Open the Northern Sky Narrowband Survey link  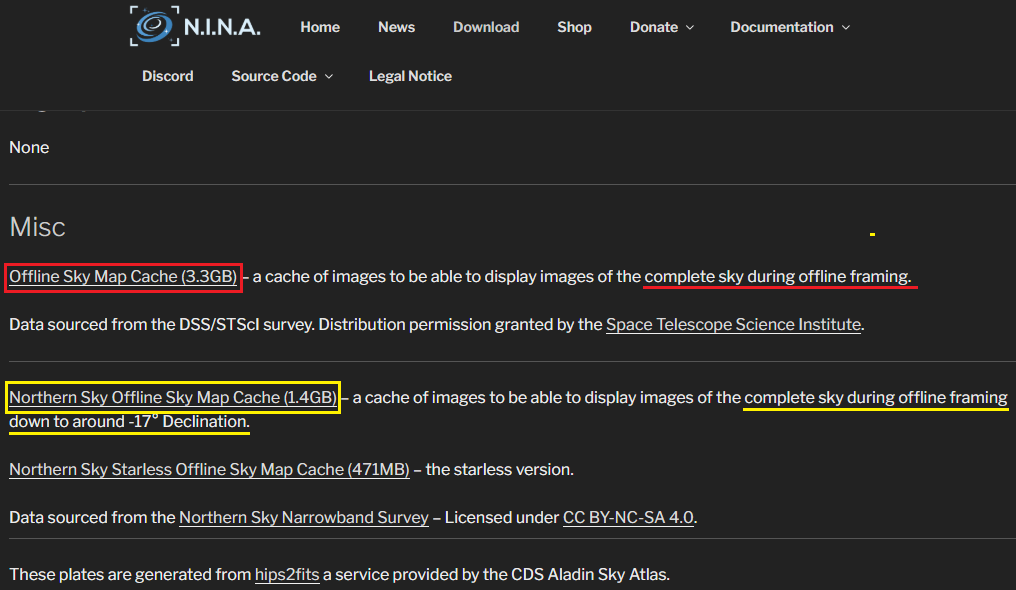(x=303, y=517)
